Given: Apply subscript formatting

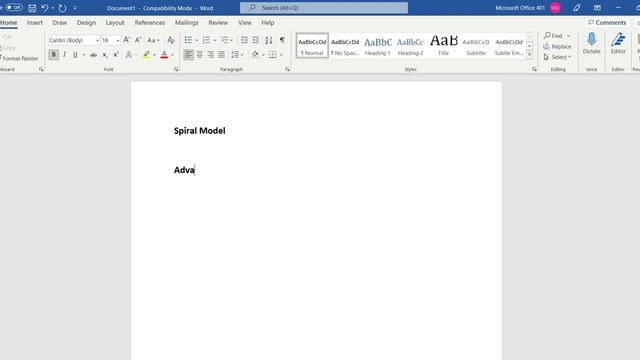Looking at the screenshot, I should pos(105,55).
